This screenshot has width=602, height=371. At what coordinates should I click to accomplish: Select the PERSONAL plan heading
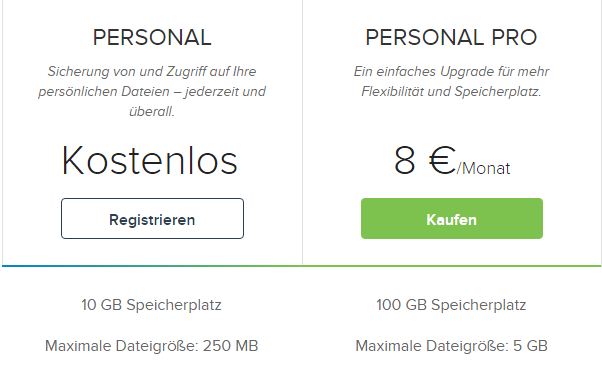tap(152, 38)
